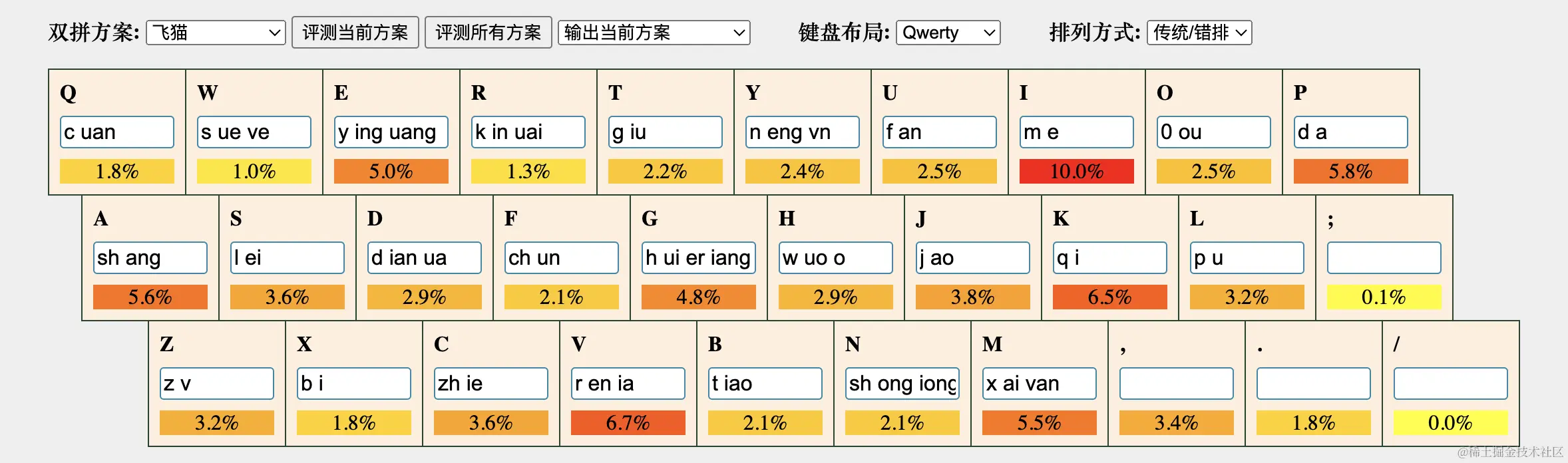Edit the P key field 'd a'
The image size is (1568, 463).
pos(1351,132)
